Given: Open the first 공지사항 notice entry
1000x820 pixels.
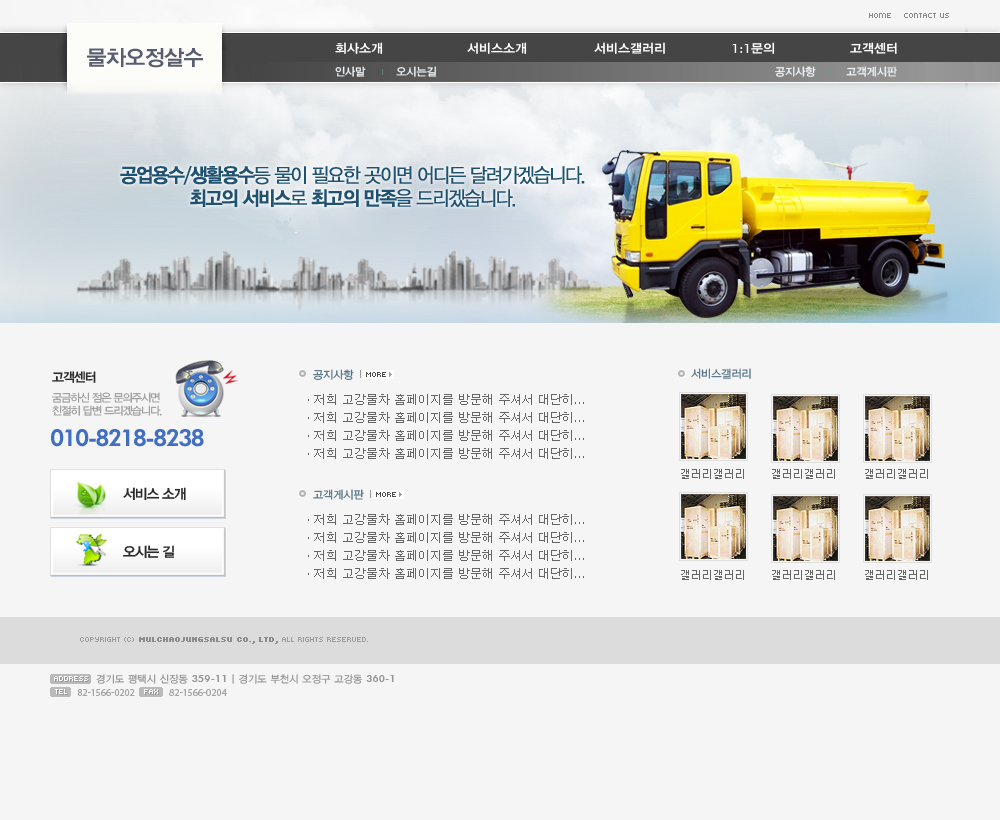Looking at the screenshot, I should (448, 400).
